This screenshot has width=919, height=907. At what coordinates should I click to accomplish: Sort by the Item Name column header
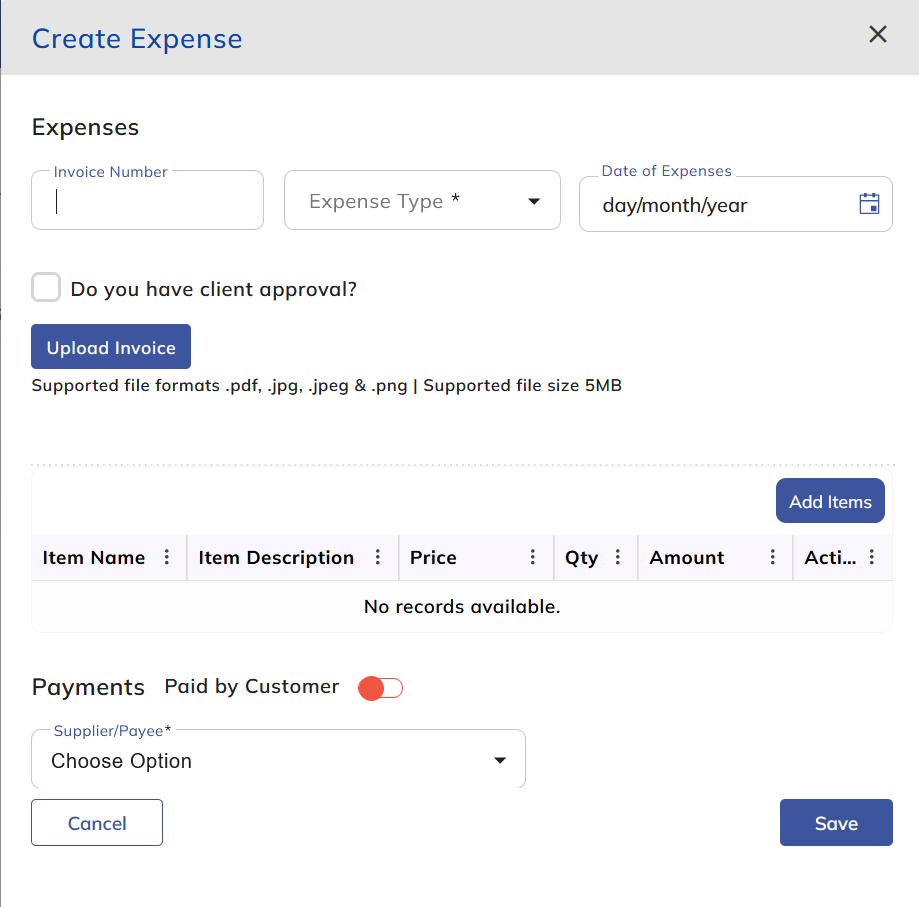tap(94, 558)
